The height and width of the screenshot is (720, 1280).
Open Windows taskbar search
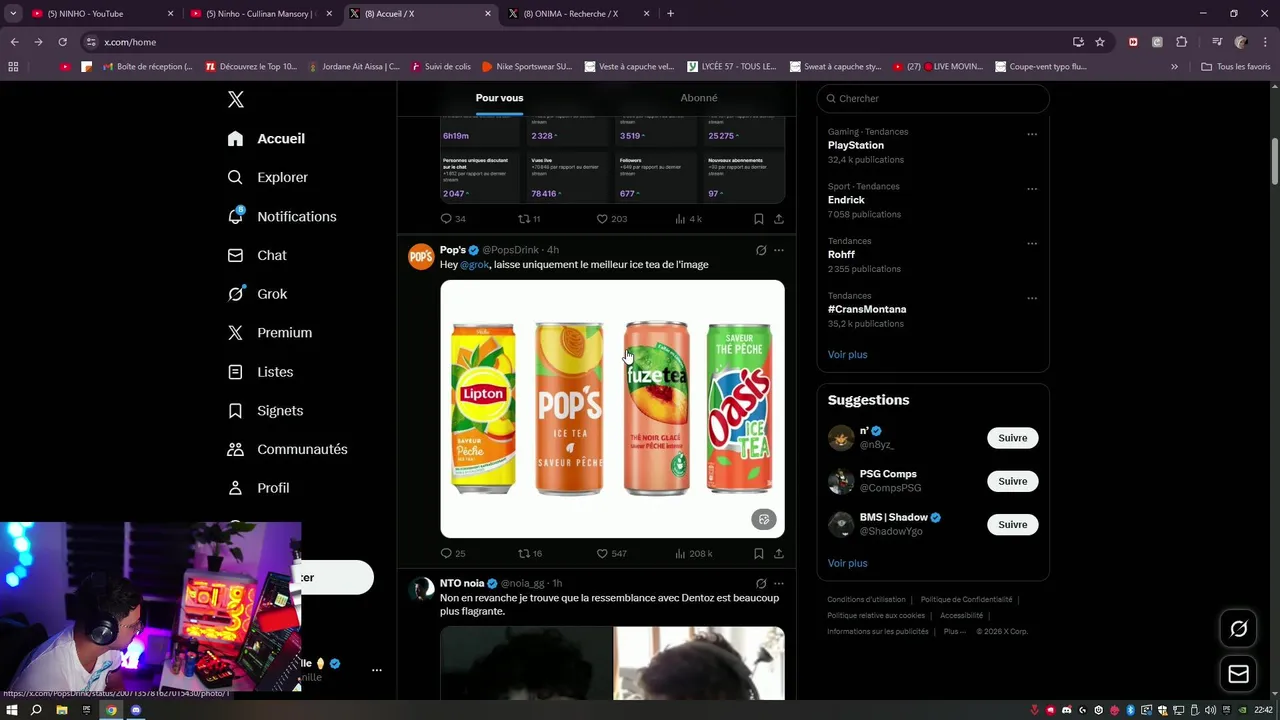[x=36, y=710]
